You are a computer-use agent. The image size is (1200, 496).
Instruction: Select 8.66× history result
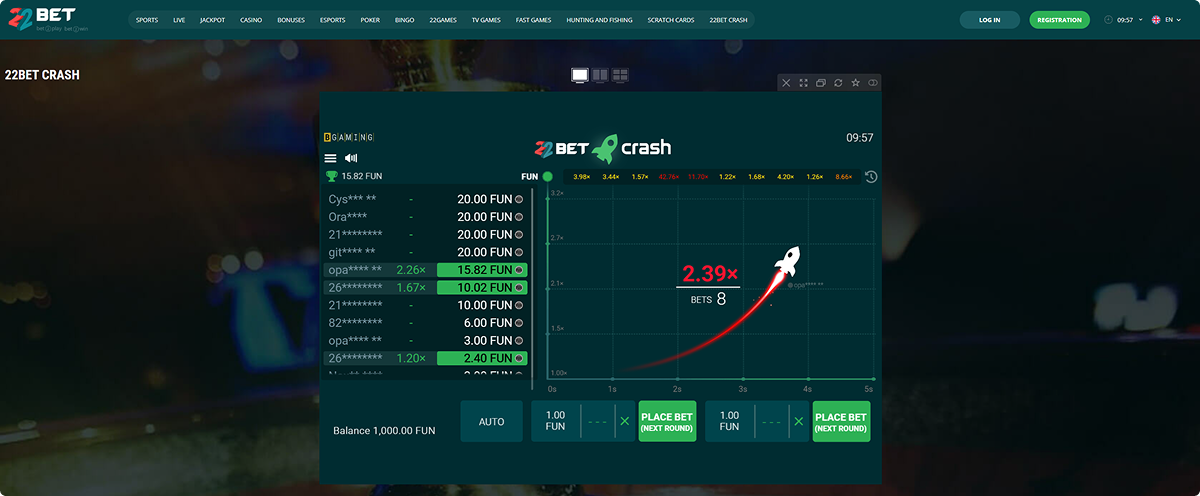tap(844, 177)
